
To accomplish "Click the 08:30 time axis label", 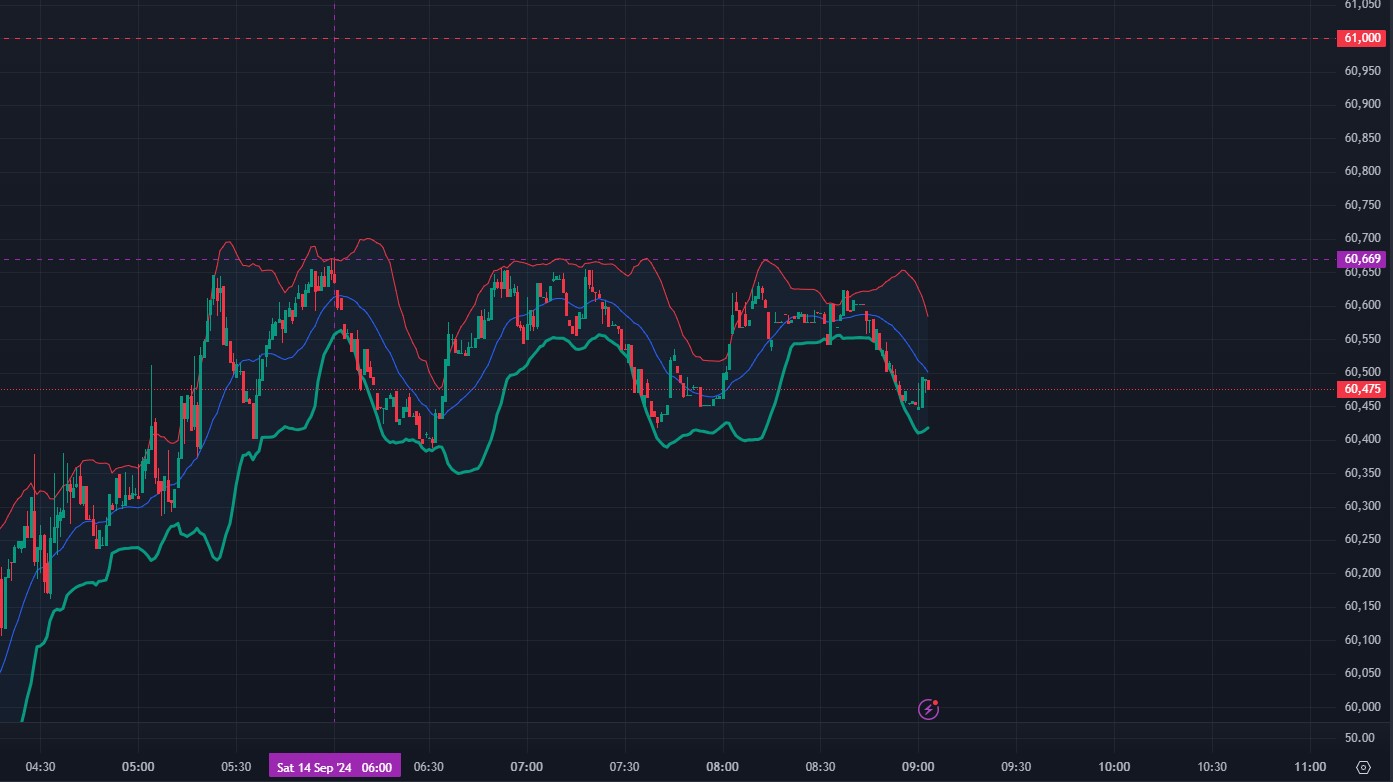I will pyautogui.click(x=820, y=767).
